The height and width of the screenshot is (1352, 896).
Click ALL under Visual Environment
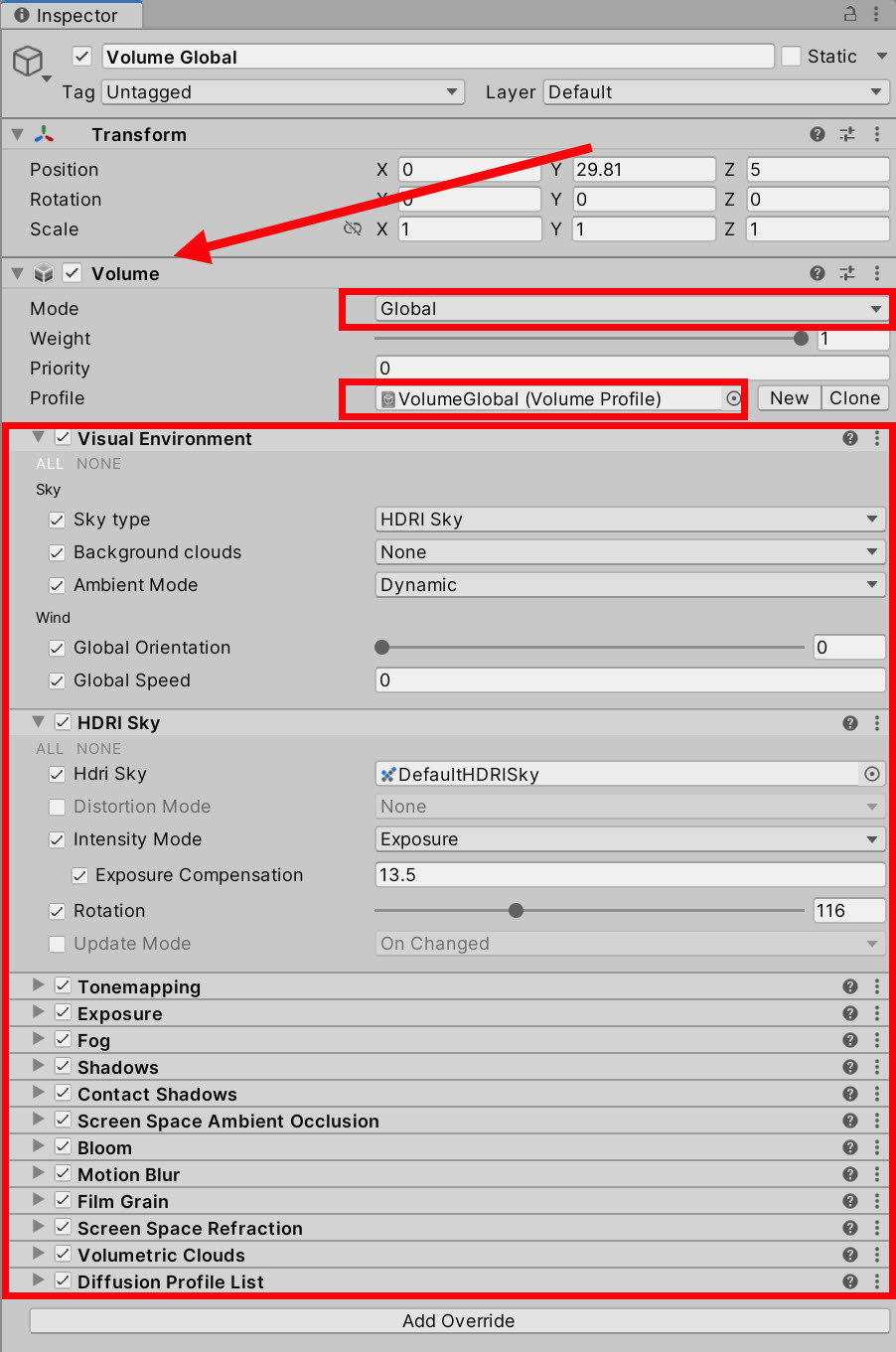pos(50,464)
